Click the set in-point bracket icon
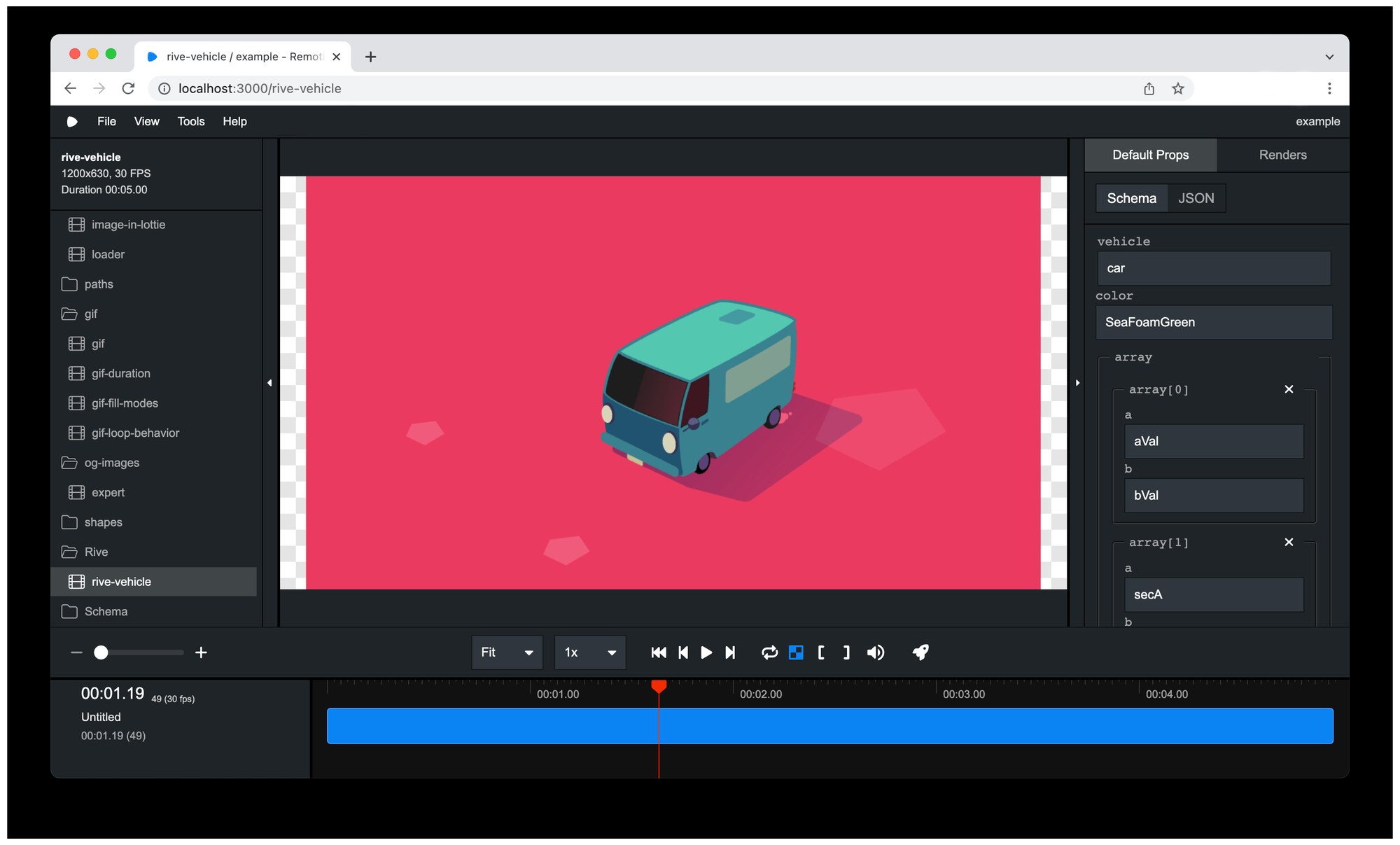This screenshot has width=1400, height=845. point(822,652)
